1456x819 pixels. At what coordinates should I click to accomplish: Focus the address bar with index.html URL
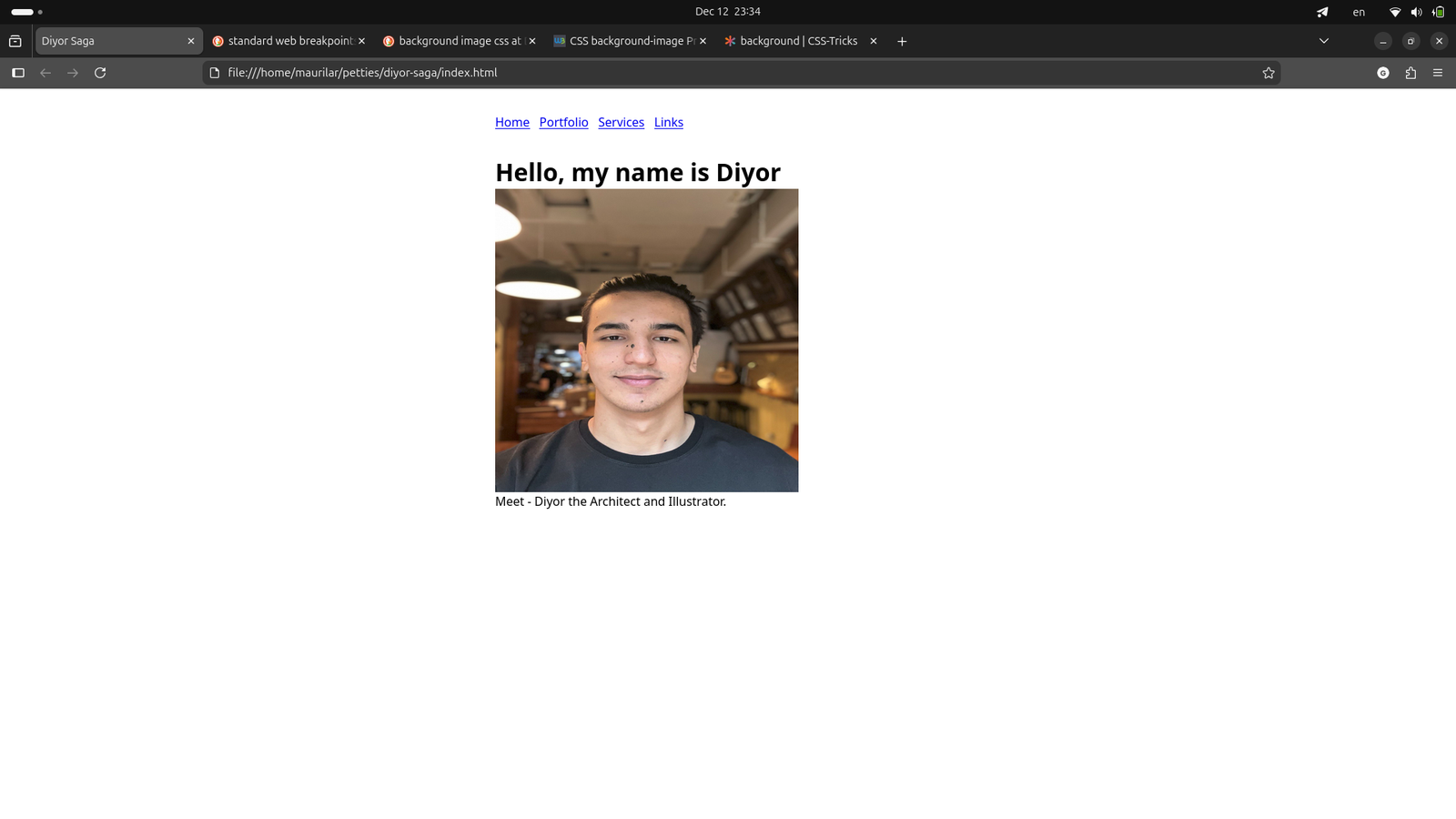click(x=741, y=73)
